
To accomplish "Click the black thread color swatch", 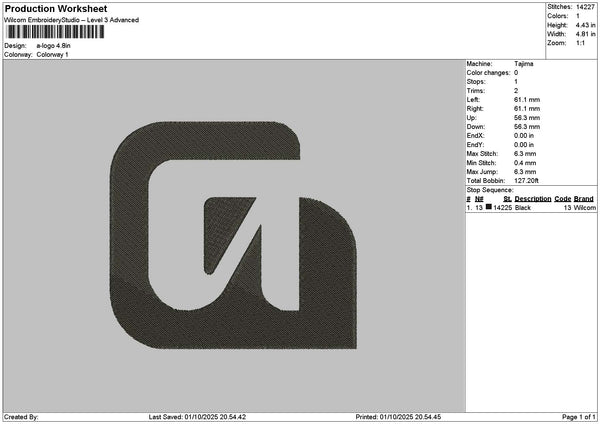I will click(x=489, y=207).
